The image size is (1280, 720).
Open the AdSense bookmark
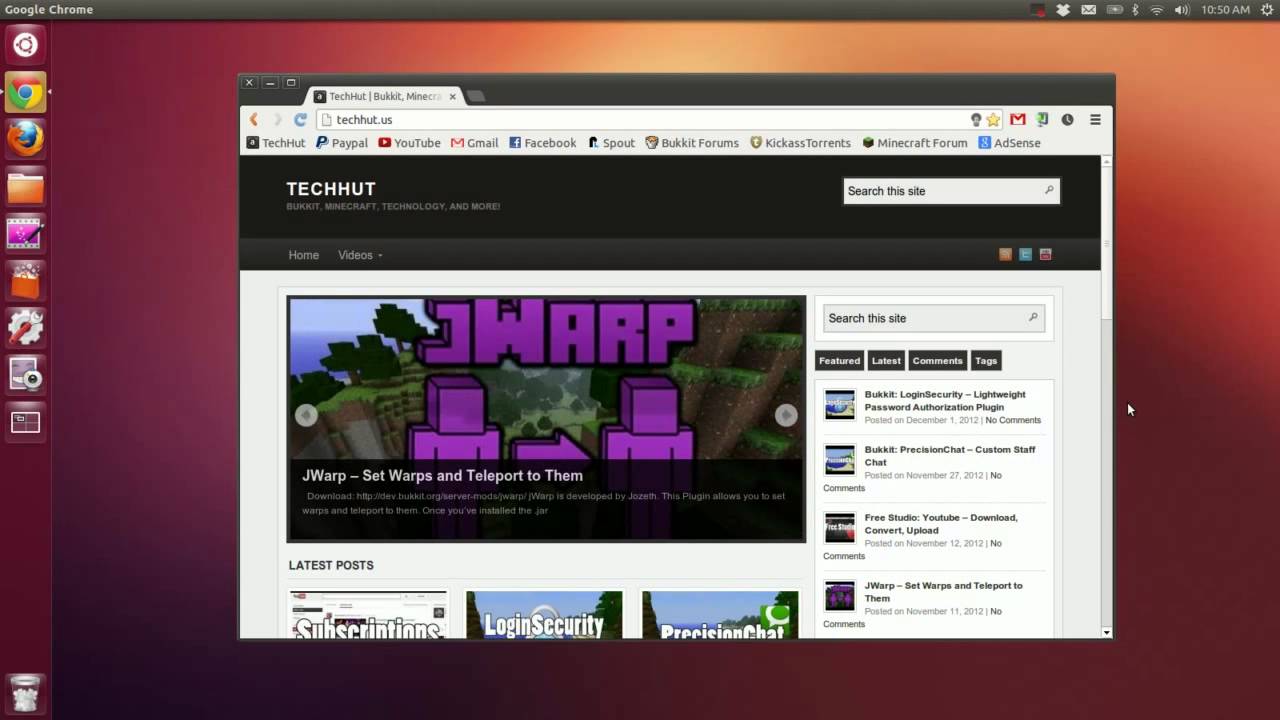(x=1009, y=143)
